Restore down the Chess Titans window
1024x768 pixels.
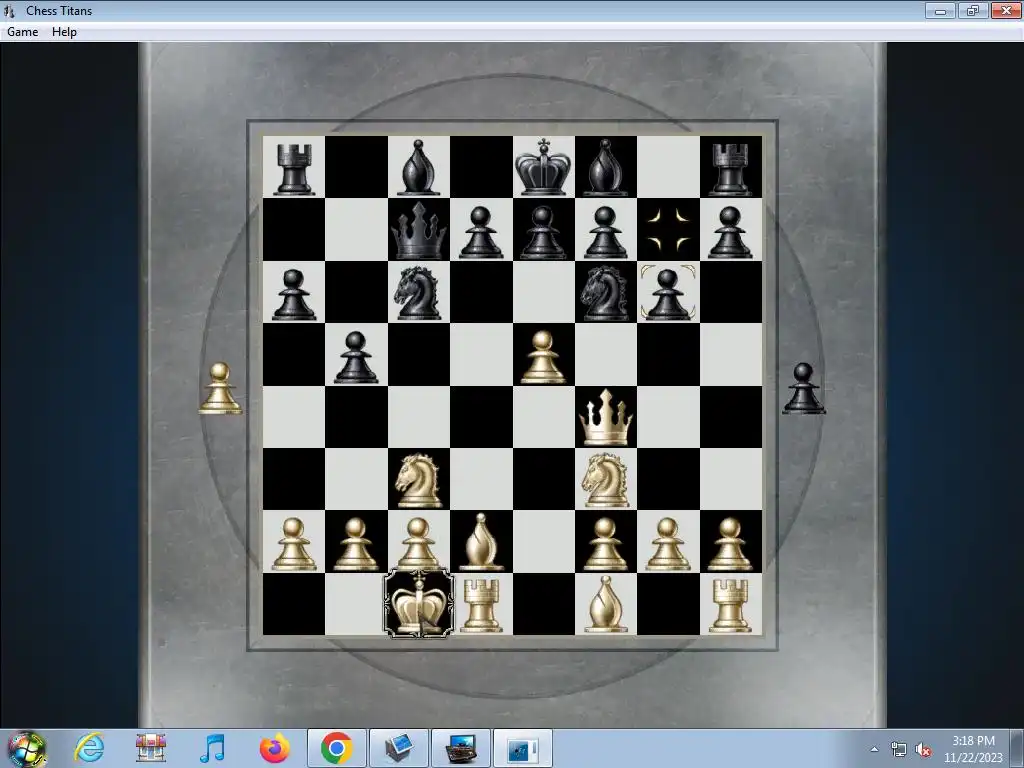coord(973,10)
